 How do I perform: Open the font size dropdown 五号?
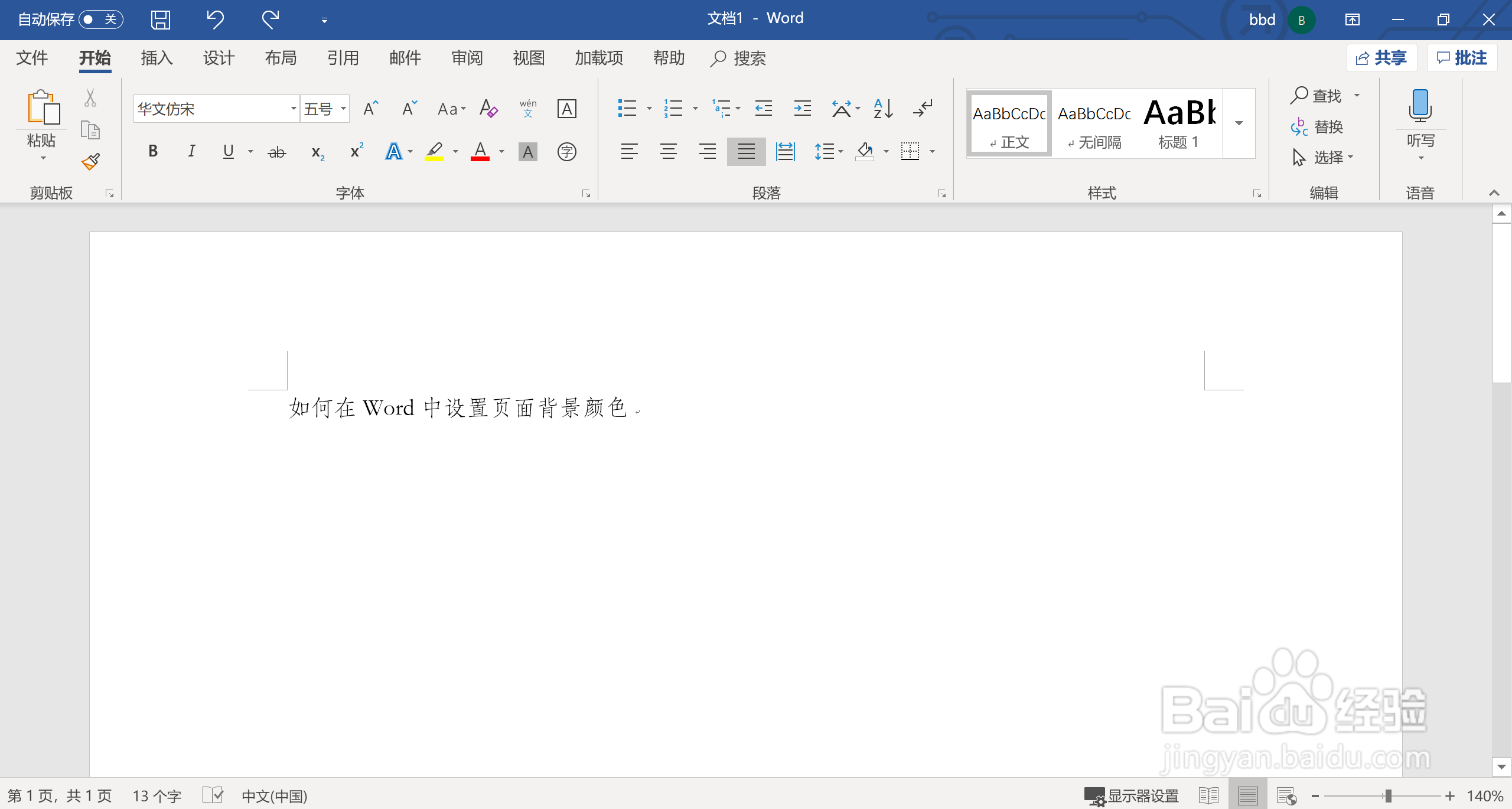pos(343,109)
